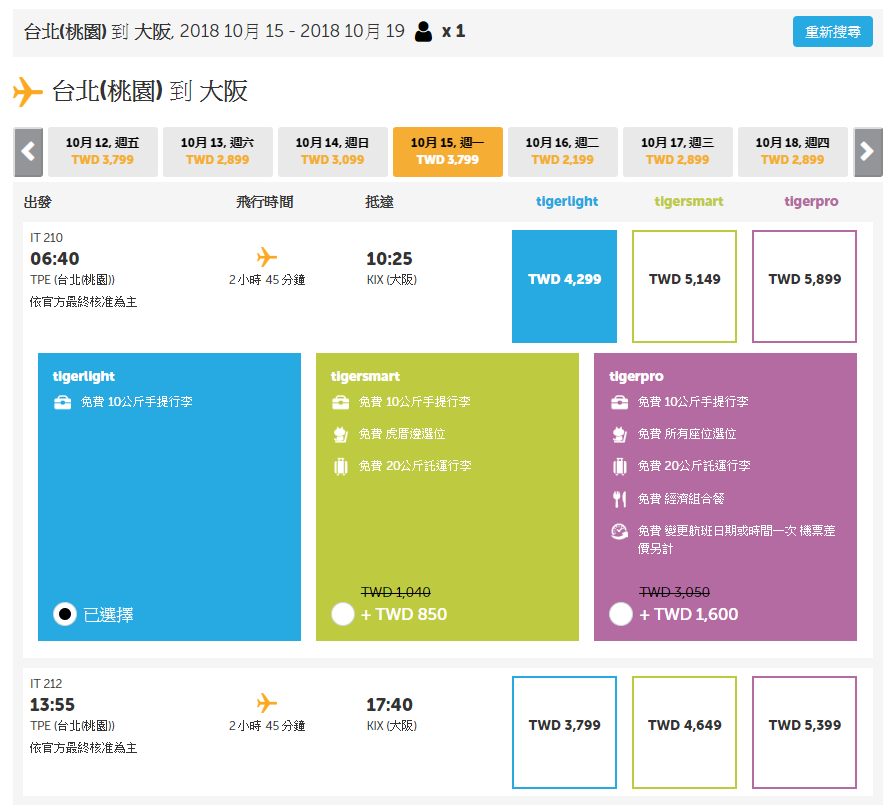
Task: Click the checked baggage icon in tigerpro panel
Action: point(620,467)
